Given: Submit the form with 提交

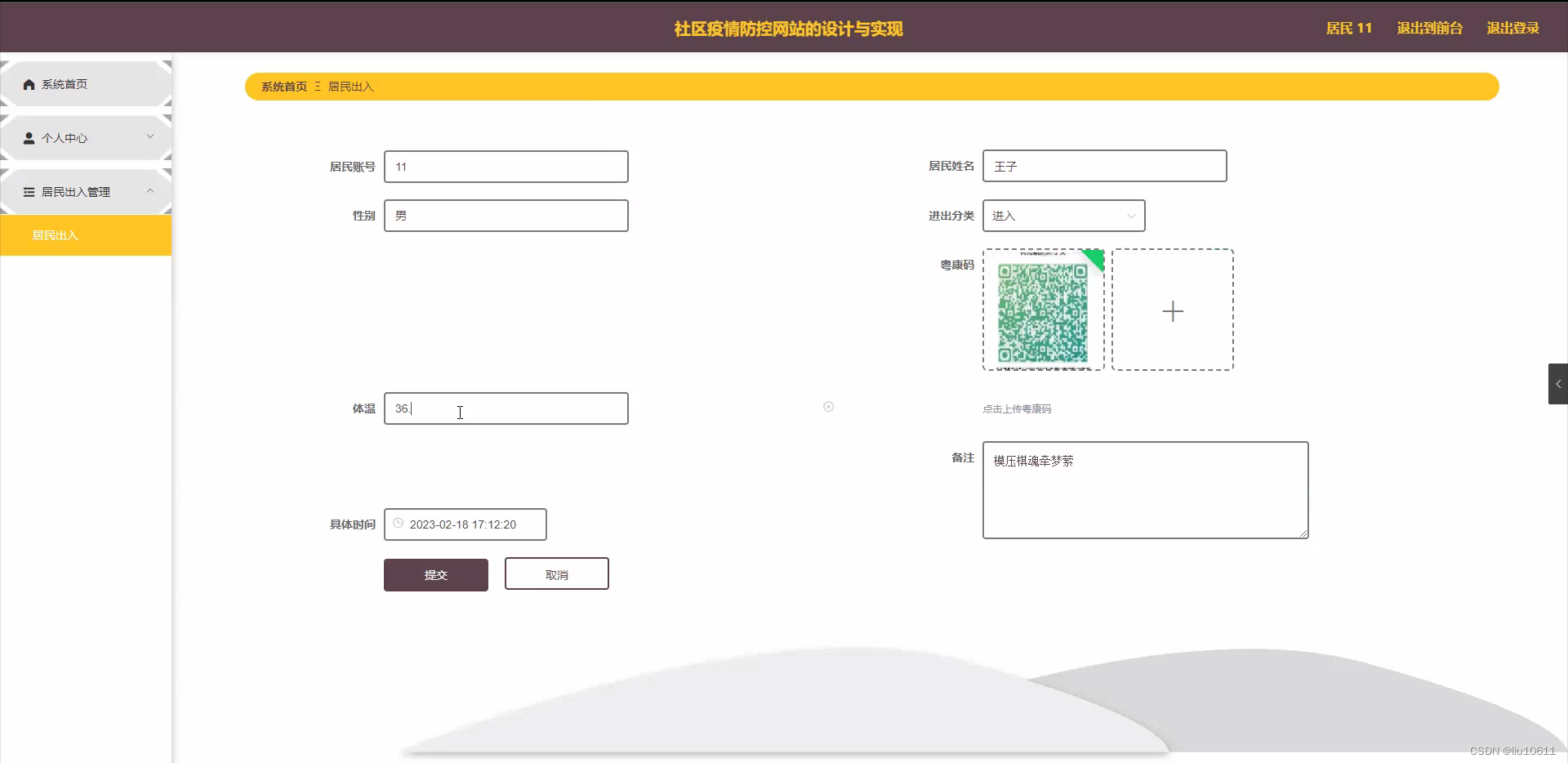Looking at the screenshot, I should point(436,575).
